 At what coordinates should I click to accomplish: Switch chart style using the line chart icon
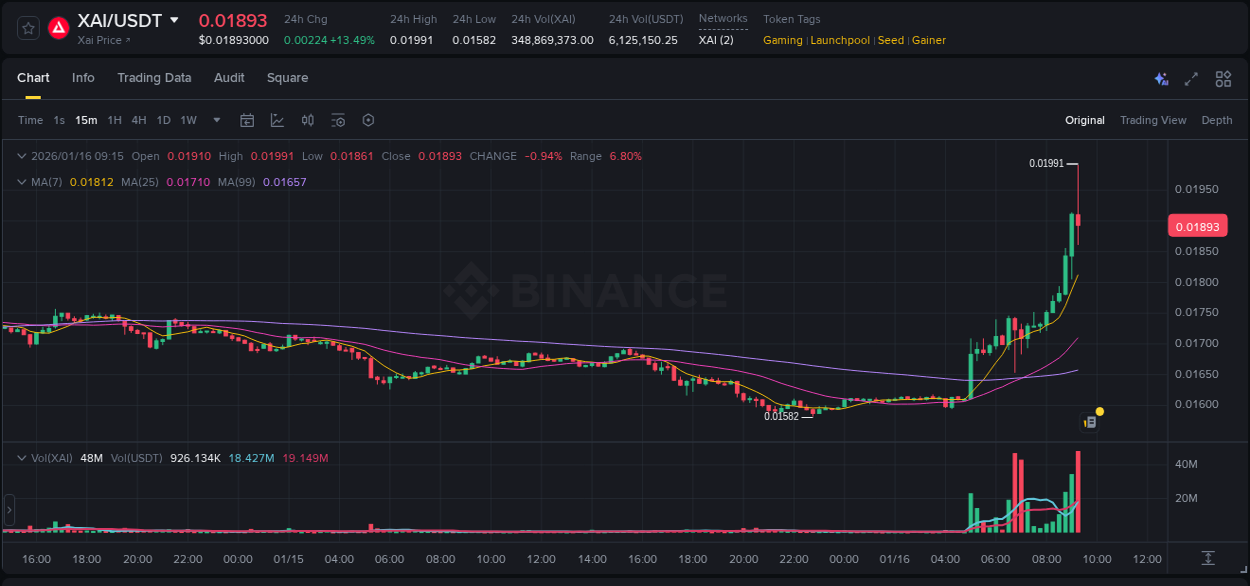[277, 120]
